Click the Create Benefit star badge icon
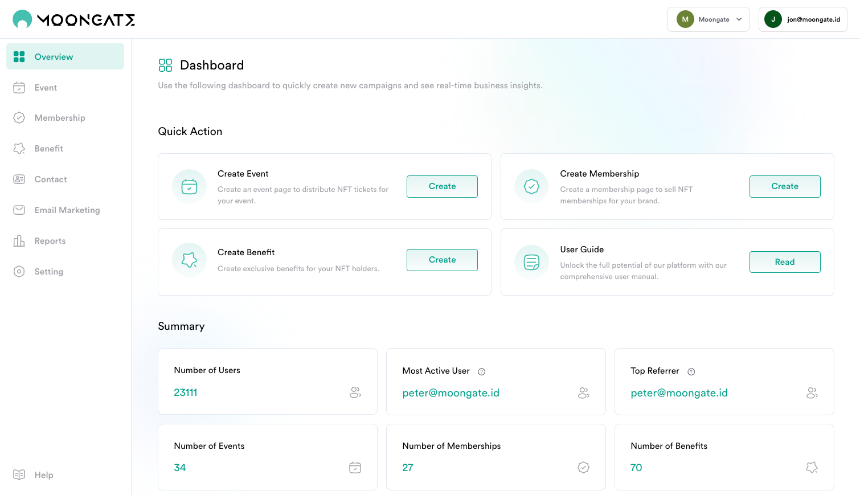The width and height of the screenshot is (860, 495). (x=189, y=260)
